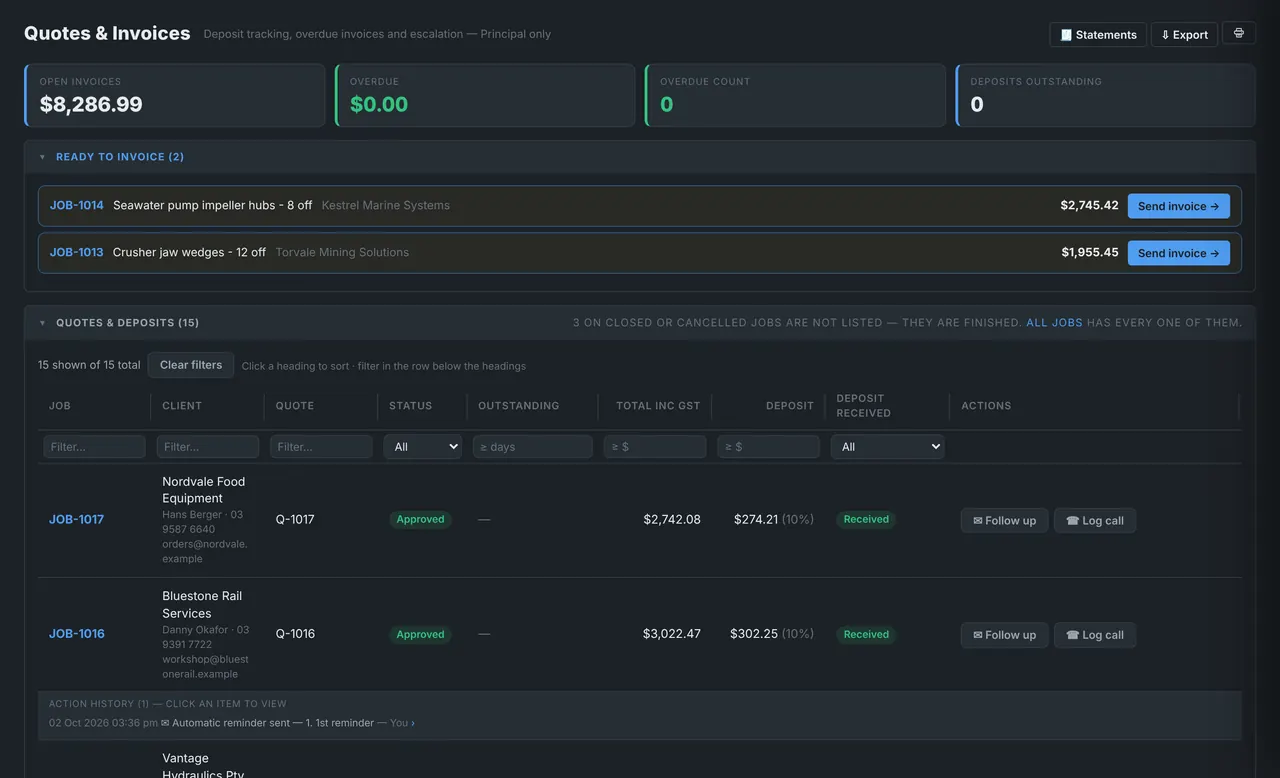This screenshot has width=1280, height=778.
Task: Focus the Client filter field
Action: (208, 447)
